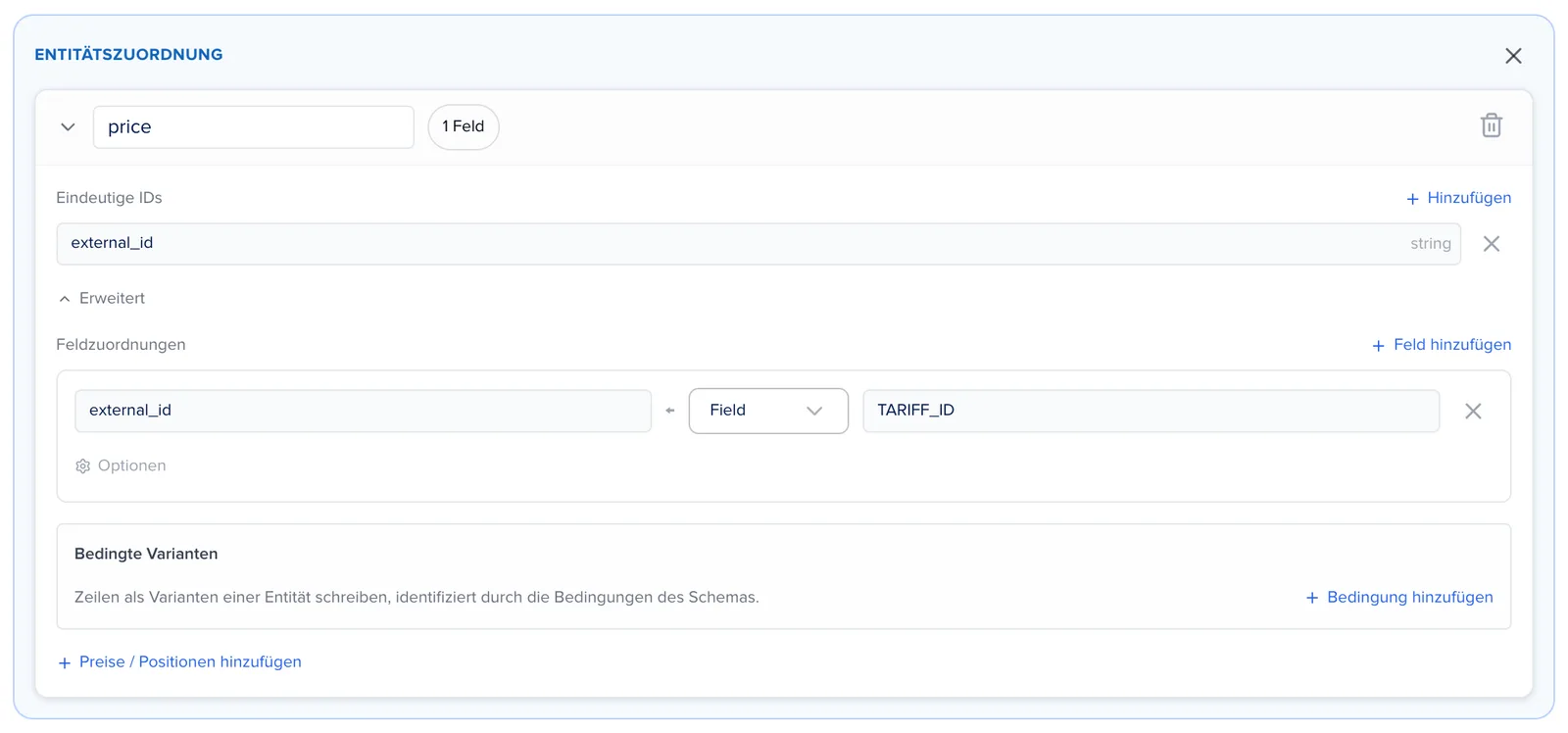The image size is (1568, 733).
Task: Delete the price entity with trash icon
Action: [1491, 125]
